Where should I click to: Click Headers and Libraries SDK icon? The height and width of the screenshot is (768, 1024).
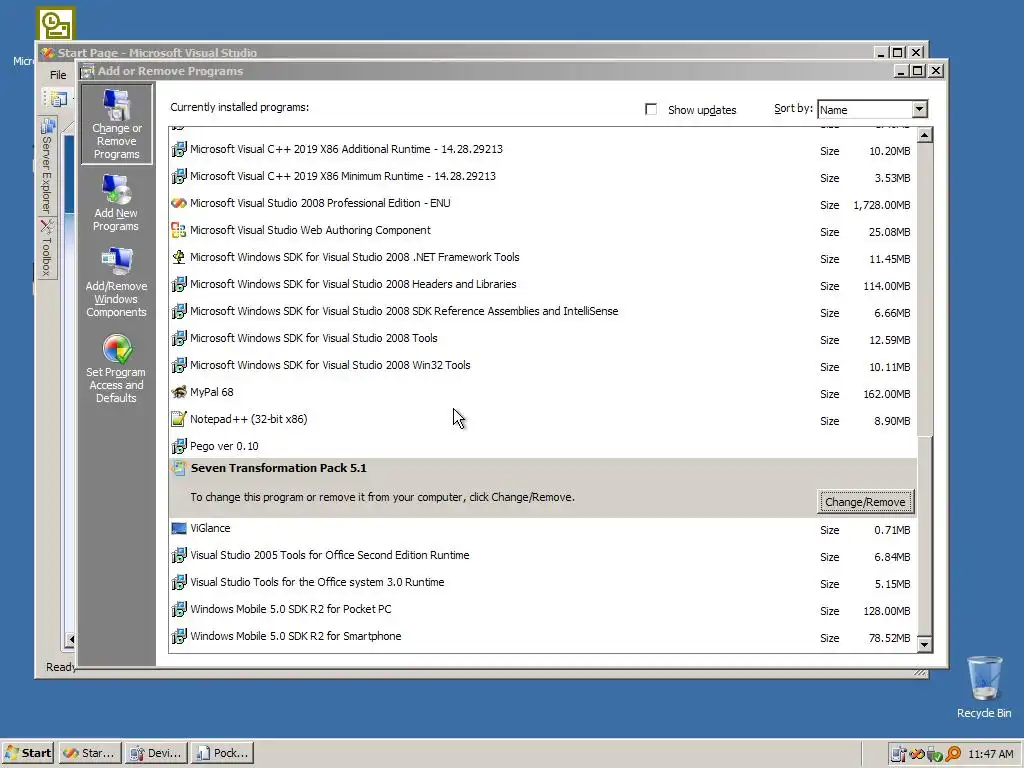pyautogui.click(x=178, y=284)
